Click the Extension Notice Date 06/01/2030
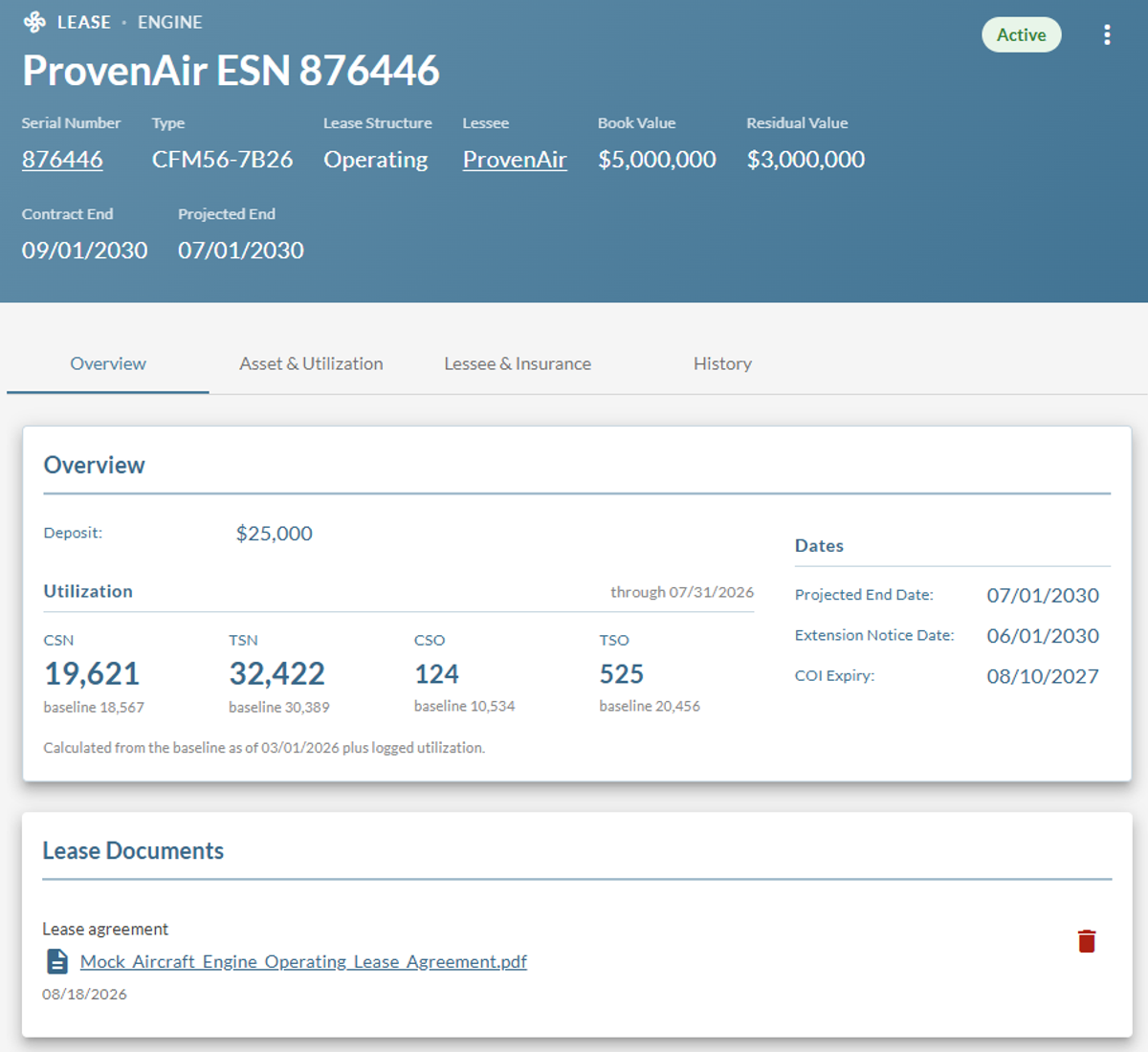 1043,636
